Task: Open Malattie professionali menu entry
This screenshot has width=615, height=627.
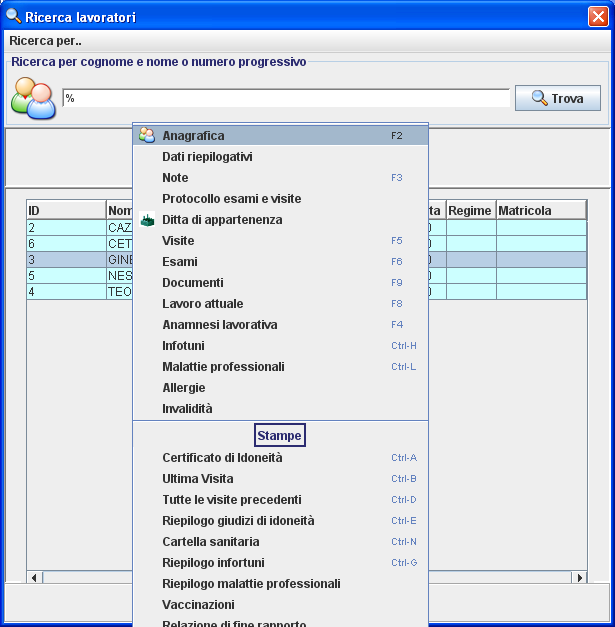Action: coord(223,367)
